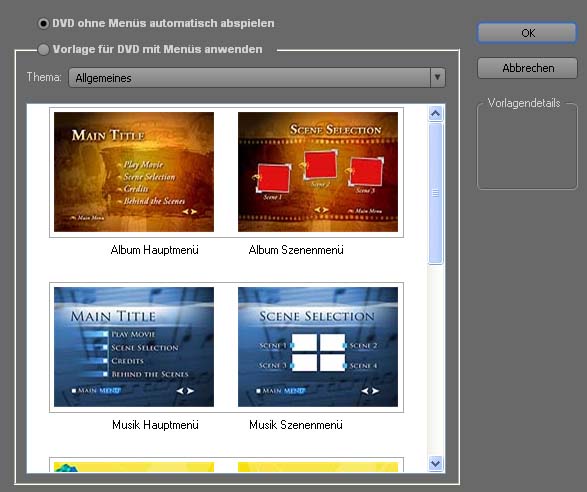Click the Abbrechen button
Viewport: 587px width, 492px height.
(527, 68)
